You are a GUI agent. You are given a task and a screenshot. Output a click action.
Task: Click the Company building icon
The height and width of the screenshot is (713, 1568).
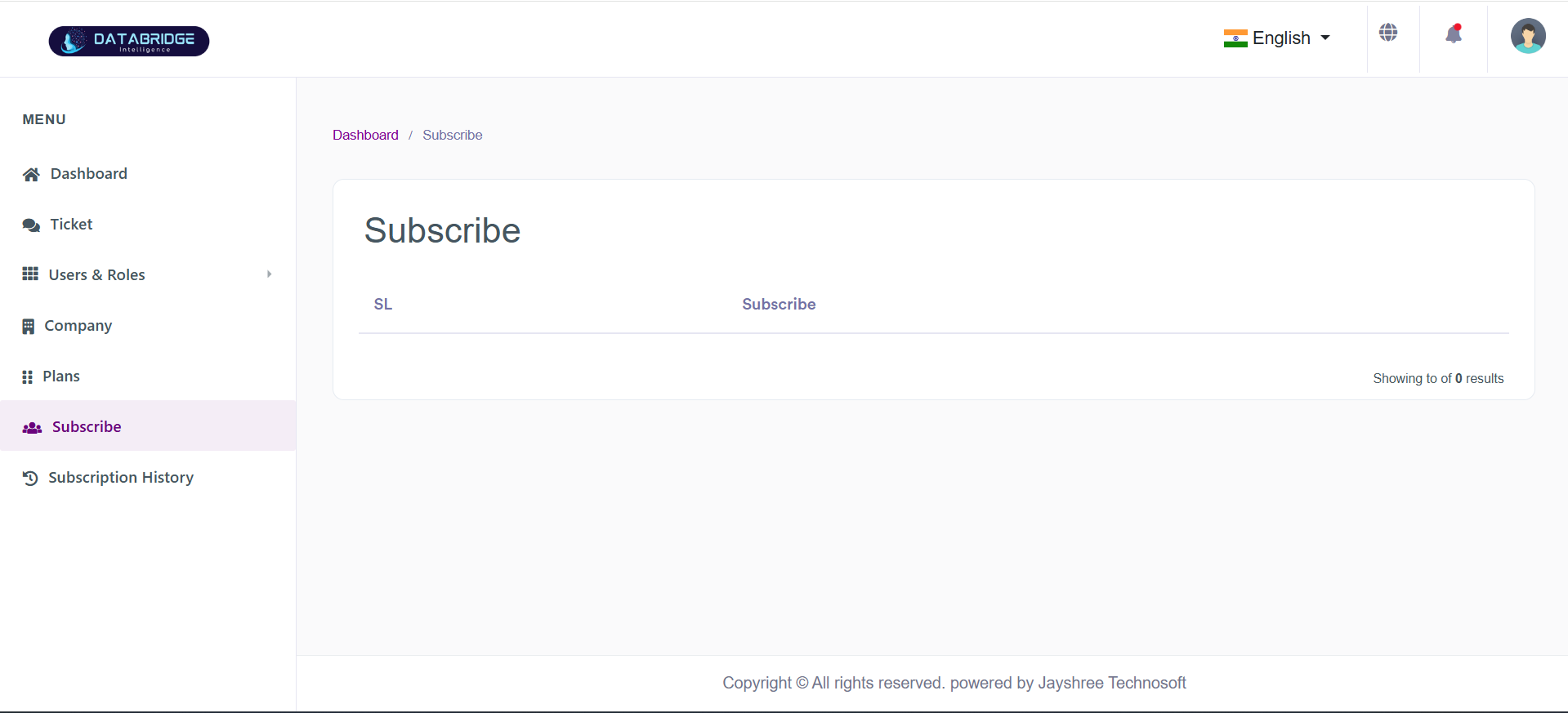(x=29, y=327)
